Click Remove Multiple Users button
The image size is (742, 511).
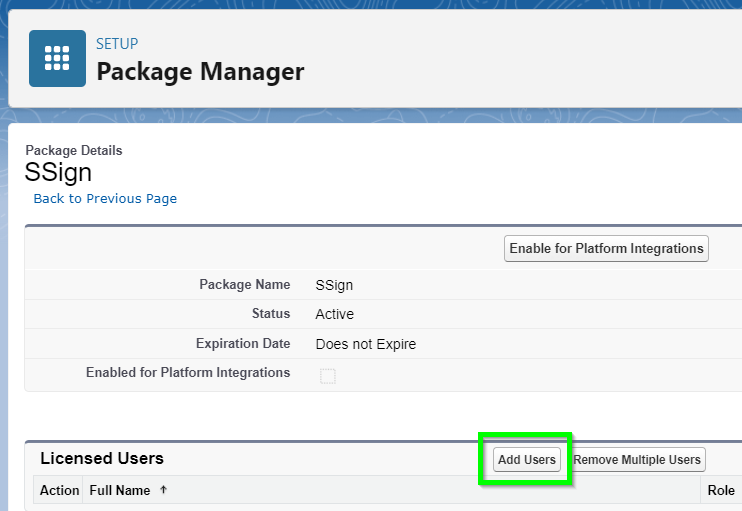click(x=637, y=459)
